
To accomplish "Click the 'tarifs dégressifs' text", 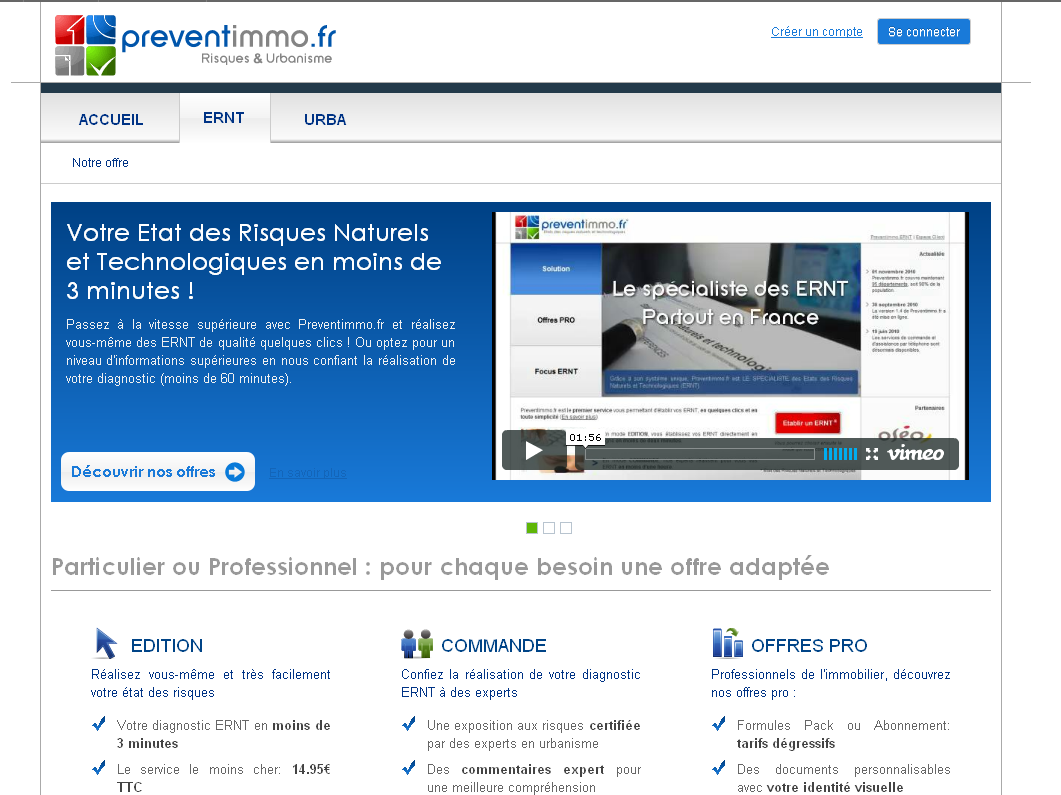I will [786, 744].
